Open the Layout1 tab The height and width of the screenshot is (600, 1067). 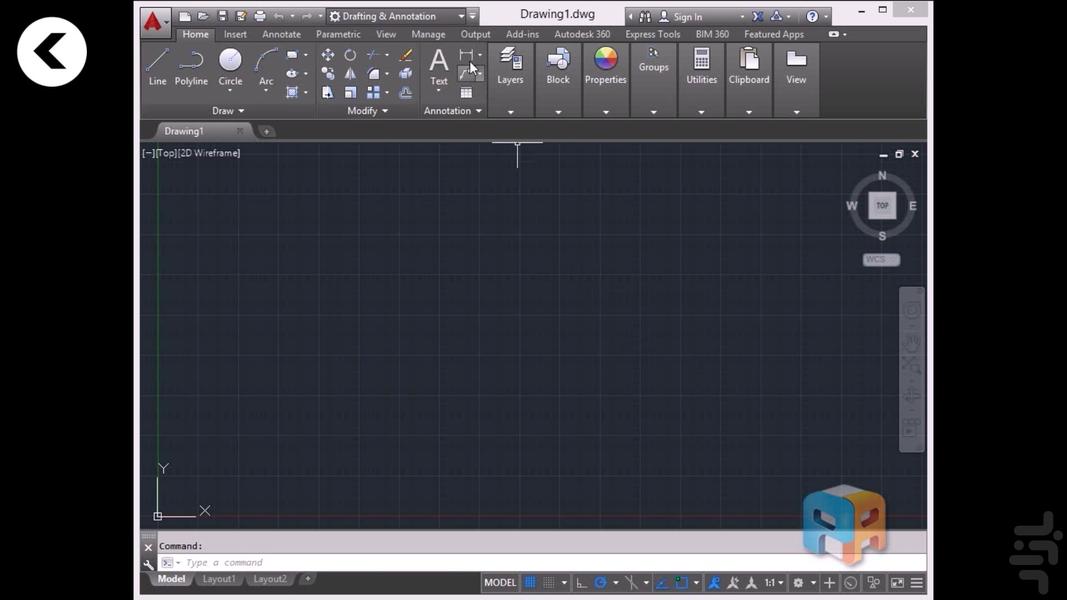[219, 579]
